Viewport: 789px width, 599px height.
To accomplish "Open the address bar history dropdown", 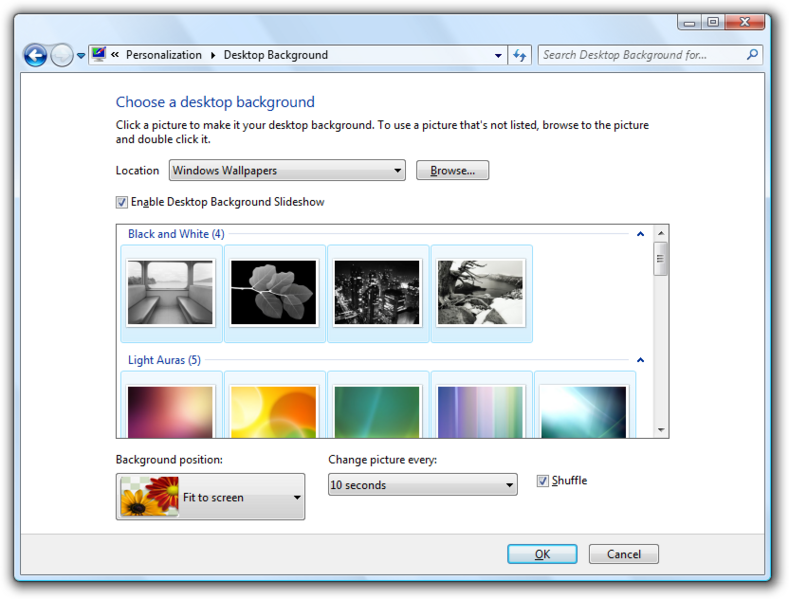I will [x=498, y=55].
